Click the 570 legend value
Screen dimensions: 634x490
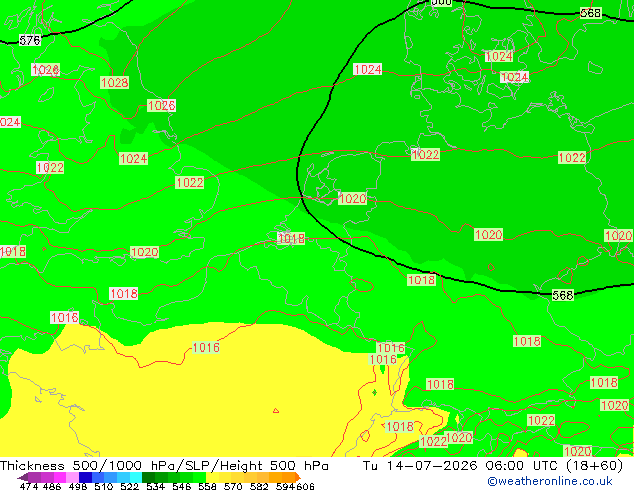(x=233, y=486)
